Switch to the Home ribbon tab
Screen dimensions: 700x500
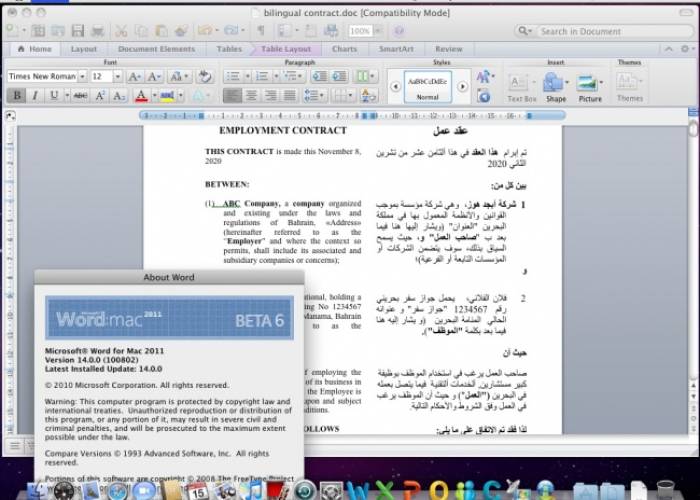pos(34,49)
